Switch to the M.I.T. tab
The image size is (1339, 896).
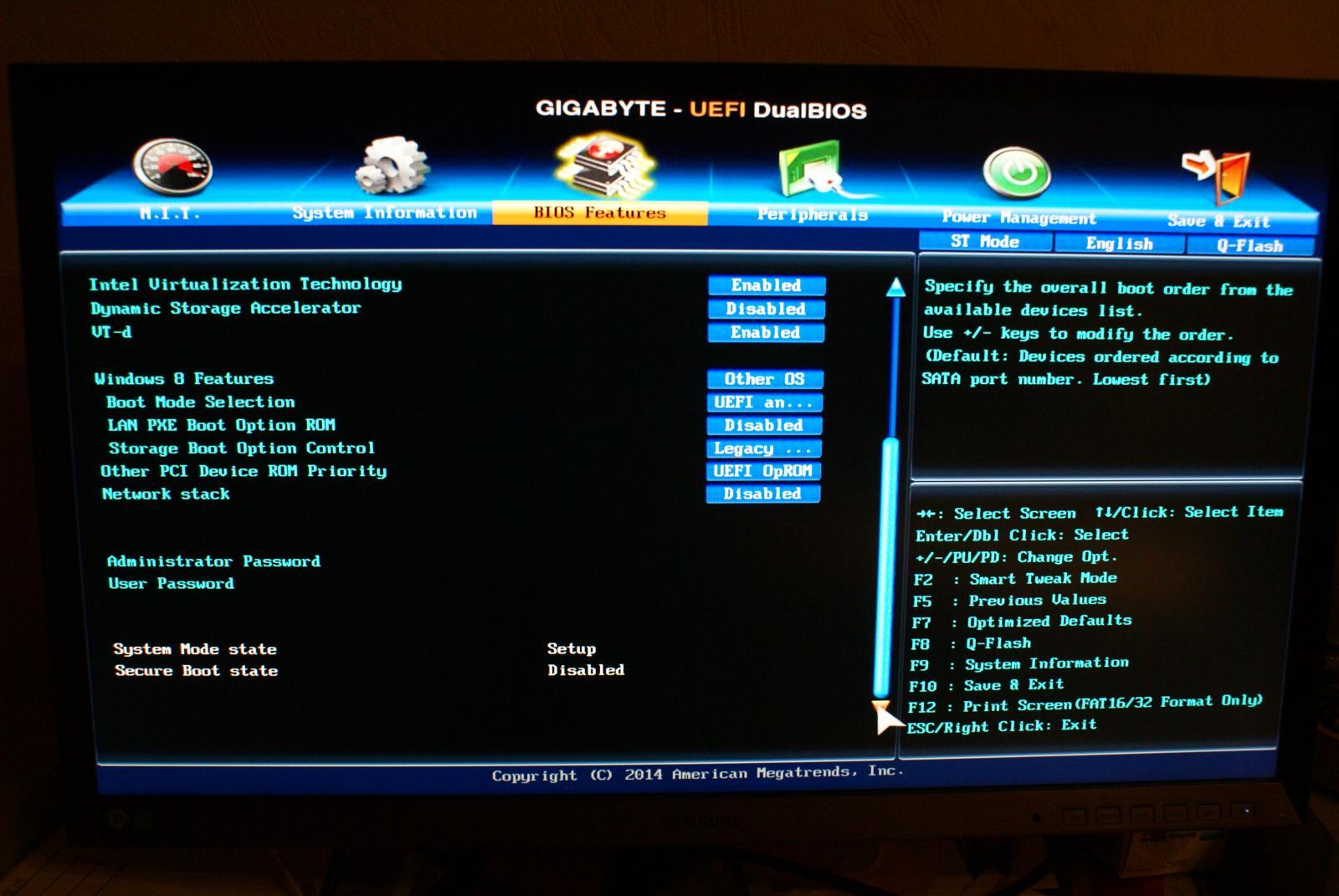[169, 213]
